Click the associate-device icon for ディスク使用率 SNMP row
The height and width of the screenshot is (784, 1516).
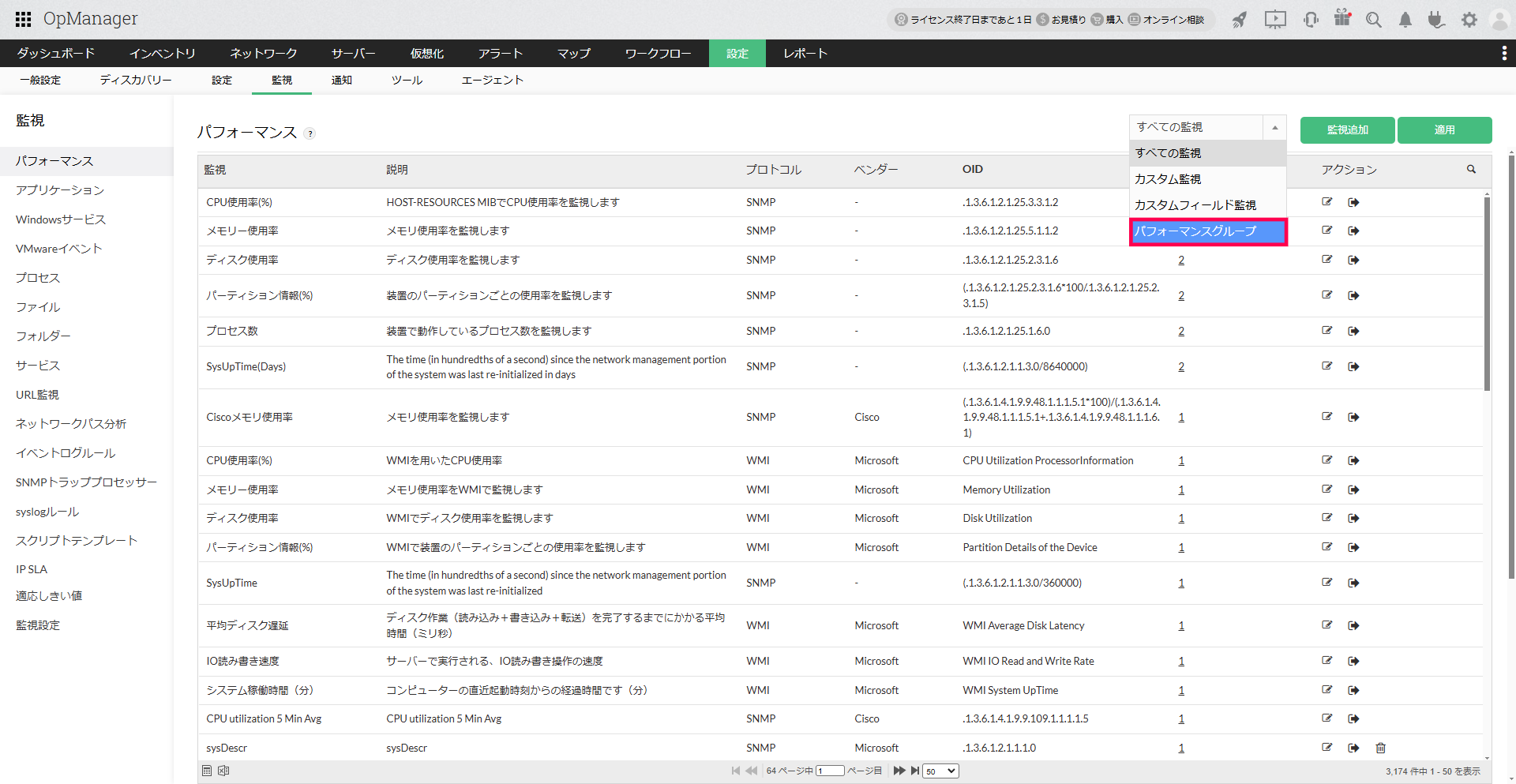1353,260
